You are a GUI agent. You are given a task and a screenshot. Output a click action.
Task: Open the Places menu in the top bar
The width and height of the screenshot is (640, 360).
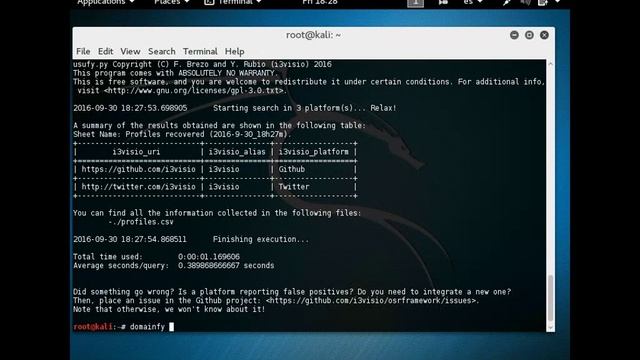coord(172,2)
